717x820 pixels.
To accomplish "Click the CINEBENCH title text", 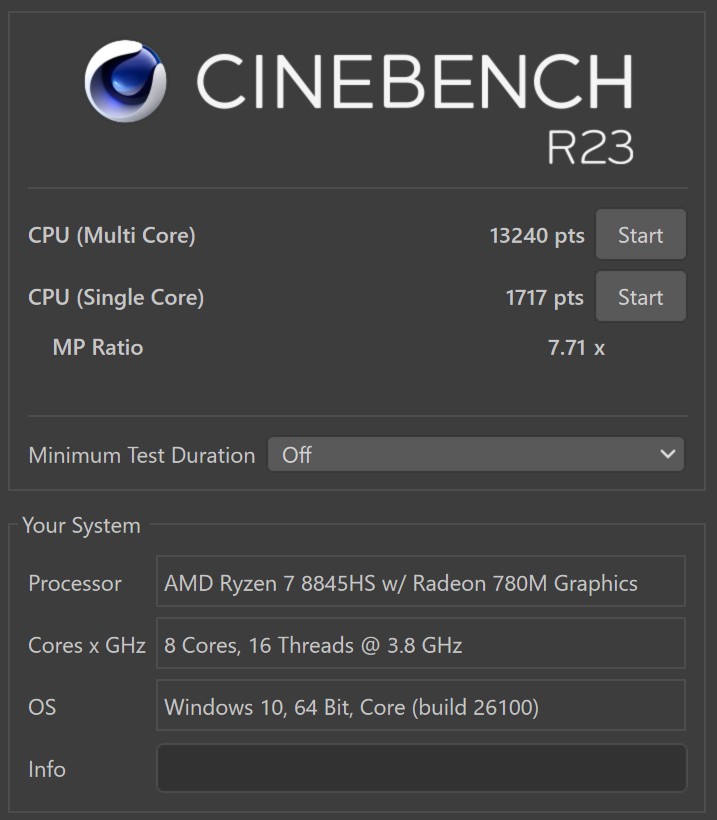I will point(414,82).
